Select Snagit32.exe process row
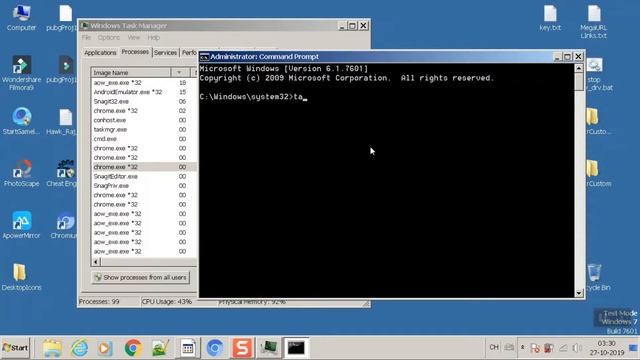Image resolution: width=640 pixels, height=360 pixels. pyautogui.click(x=144, y=102)
